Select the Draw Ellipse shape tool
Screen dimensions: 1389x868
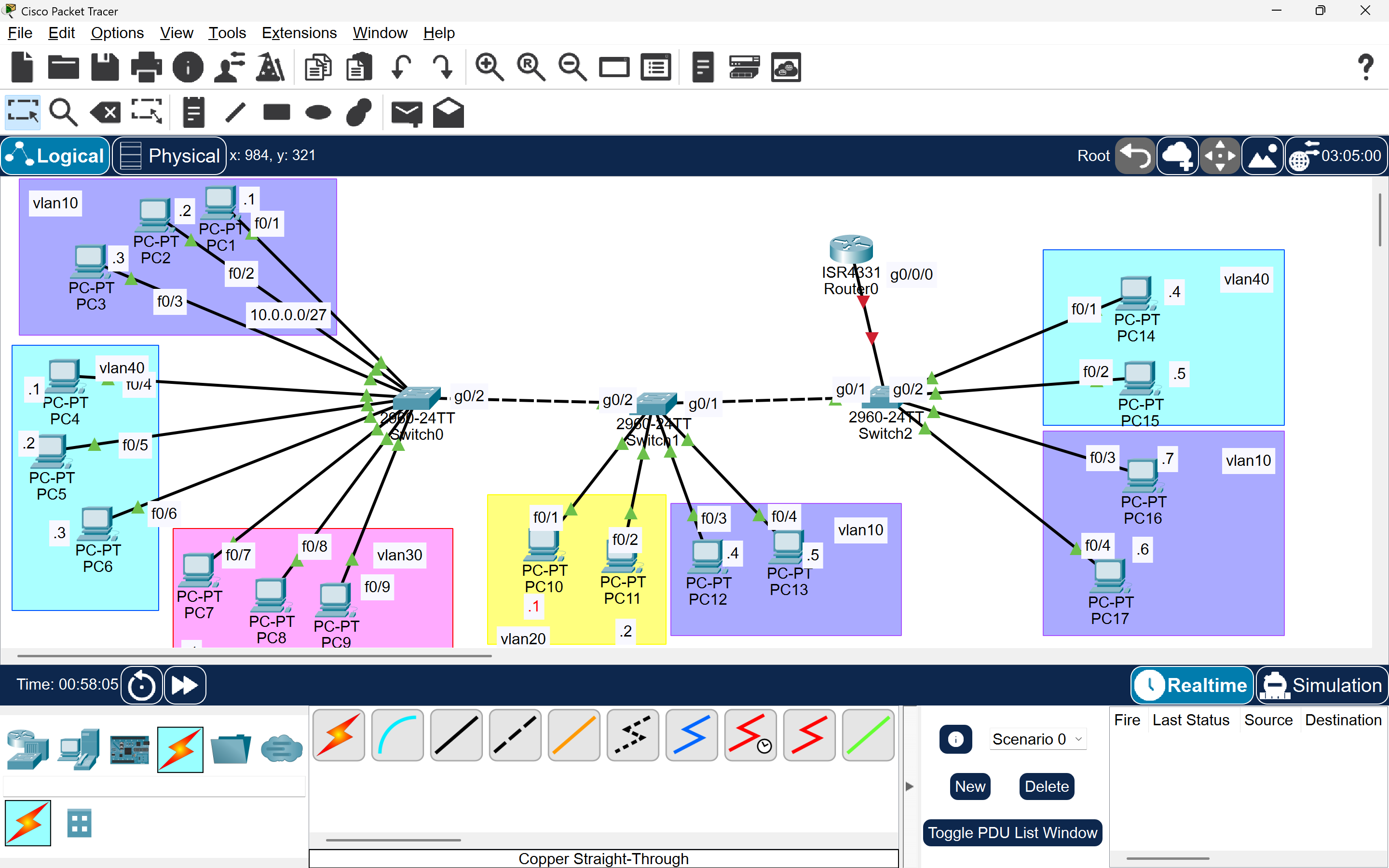tap(318, 112)
